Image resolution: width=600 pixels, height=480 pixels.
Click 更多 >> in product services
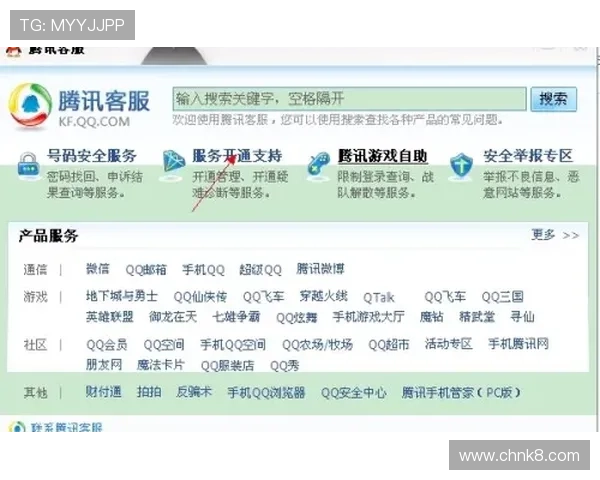(x=555, y=235)
